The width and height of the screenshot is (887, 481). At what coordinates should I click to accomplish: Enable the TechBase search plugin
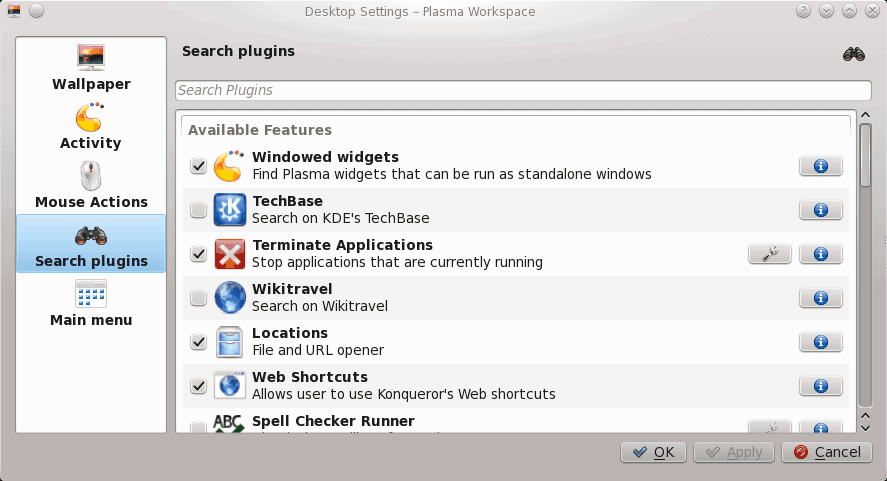198,210
